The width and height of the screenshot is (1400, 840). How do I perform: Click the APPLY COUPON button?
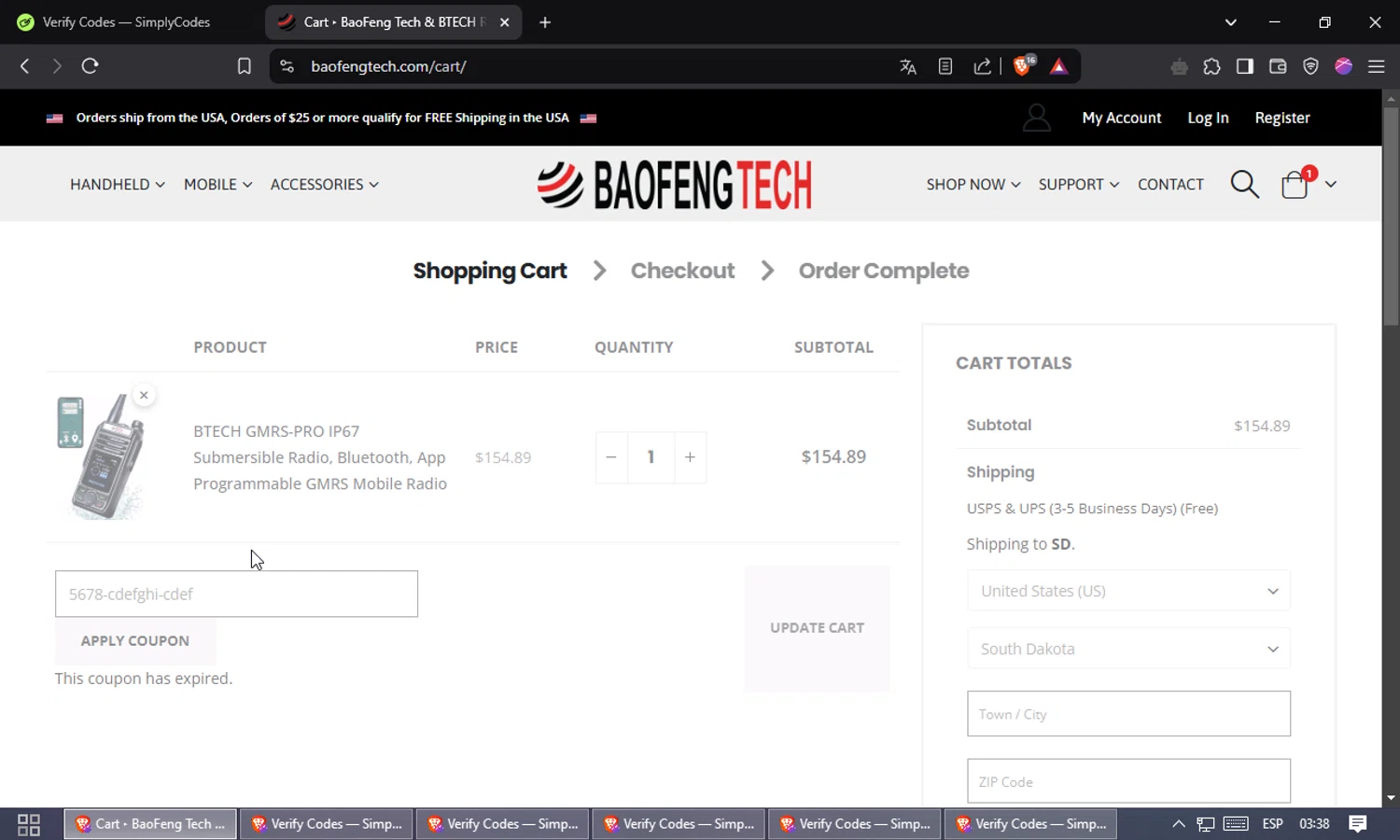[x=135, y=641]
